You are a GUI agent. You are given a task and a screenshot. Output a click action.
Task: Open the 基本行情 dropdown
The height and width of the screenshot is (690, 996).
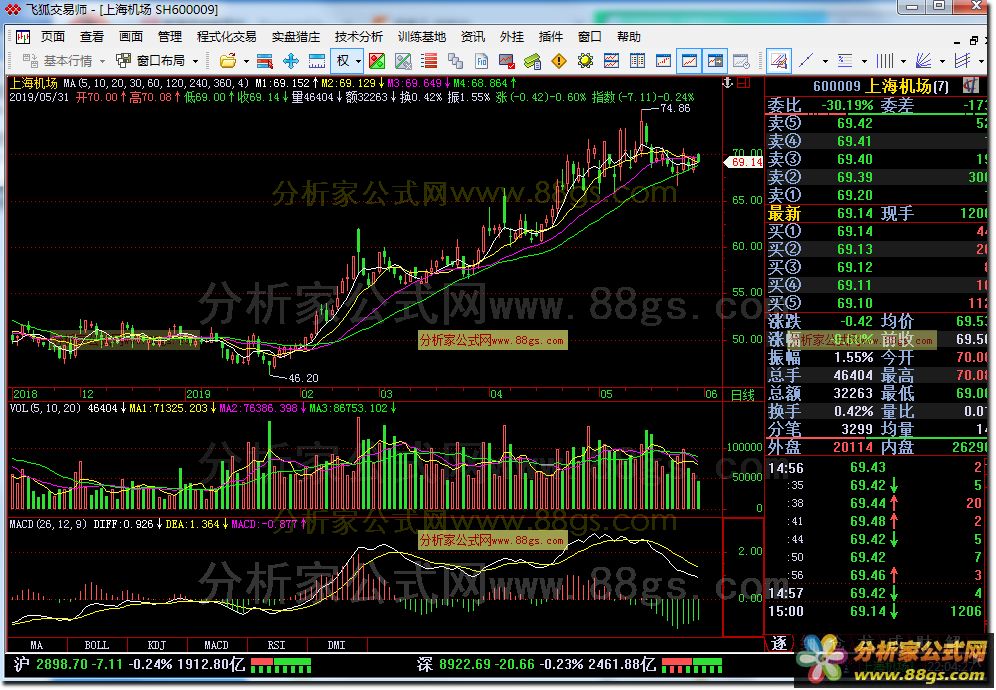[x=64, y=61]
